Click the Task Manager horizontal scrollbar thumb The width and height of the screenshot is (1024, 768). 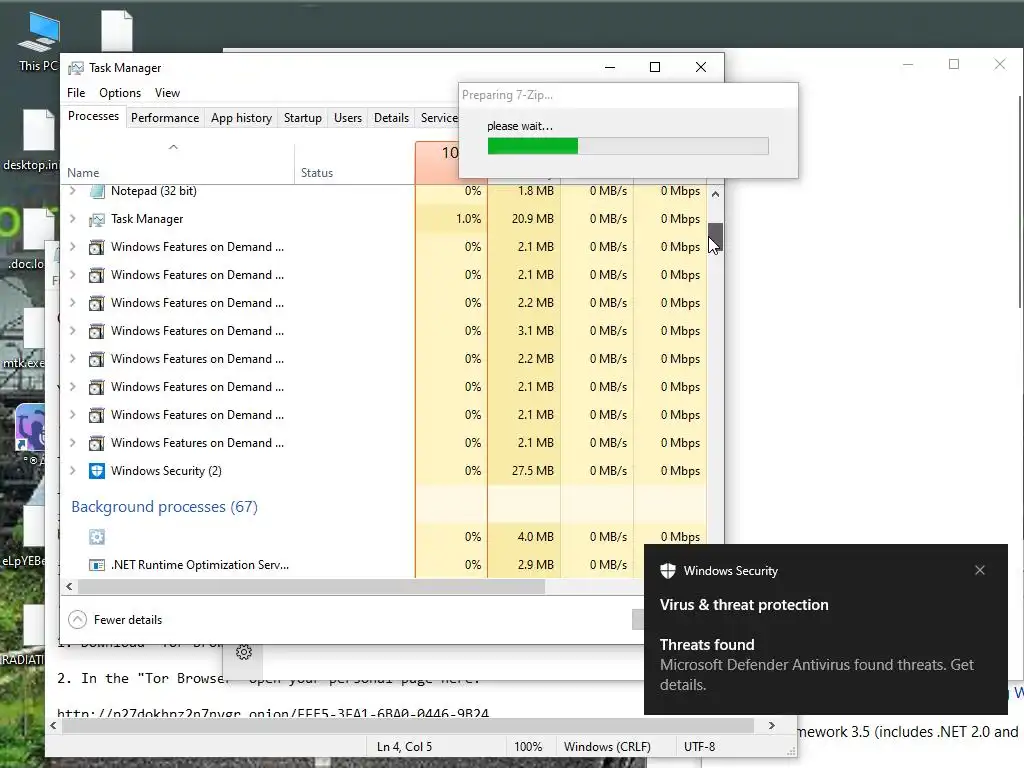[311, 586]
